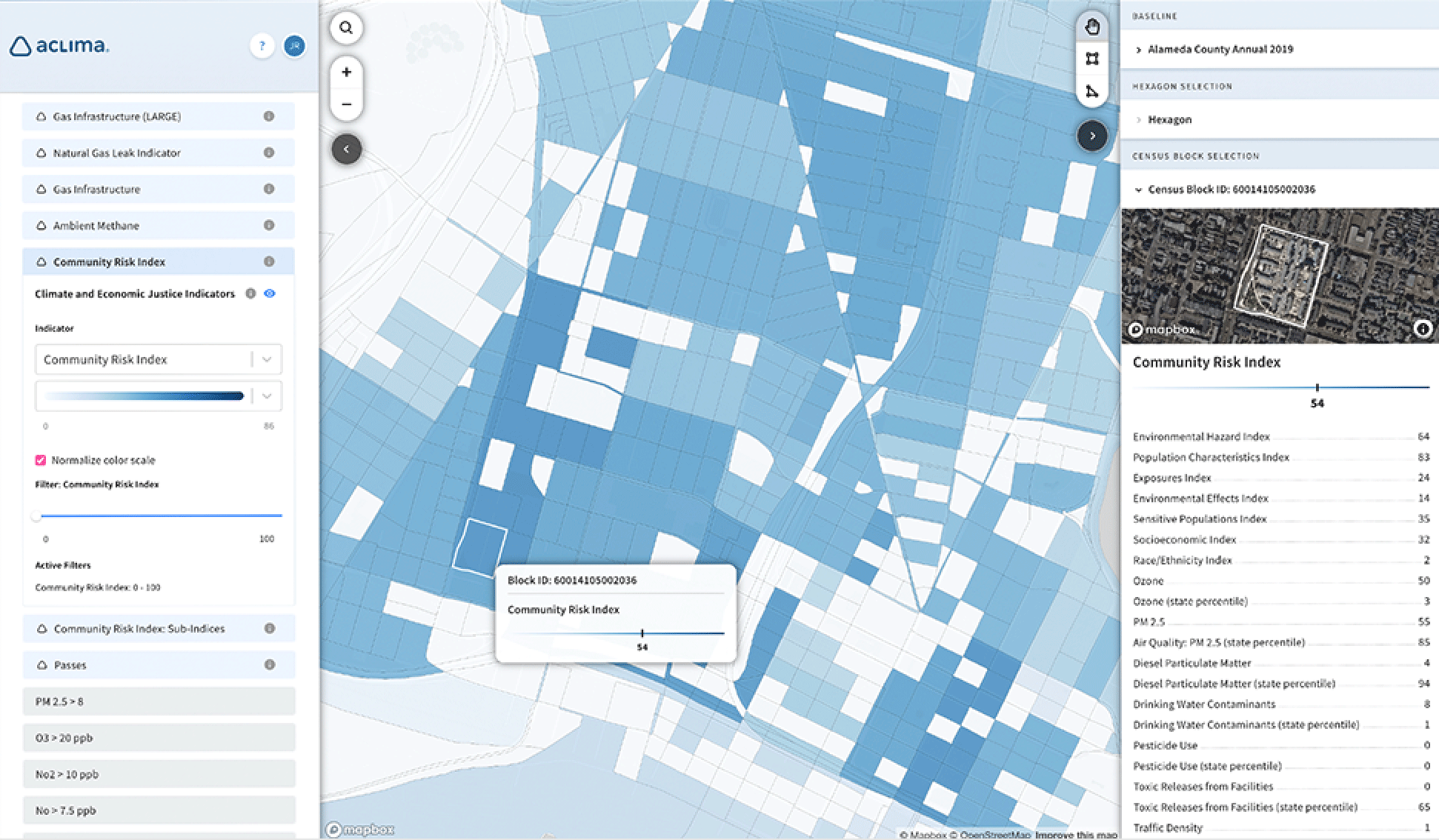Screen dimensions: 1439x840
Task: Collapse the right panel with arrow button
Action: click(x=1092, y=136)
